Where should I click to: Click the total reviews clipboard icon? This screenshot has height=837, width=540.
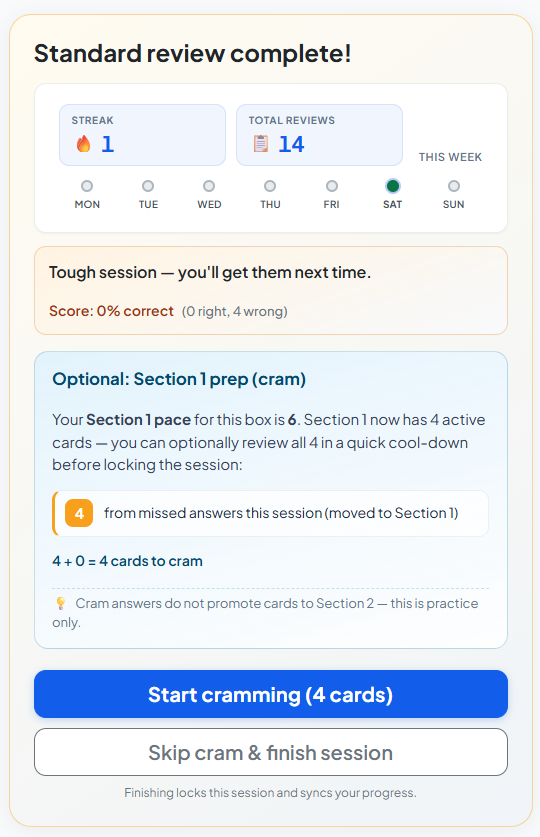(260, 144)
